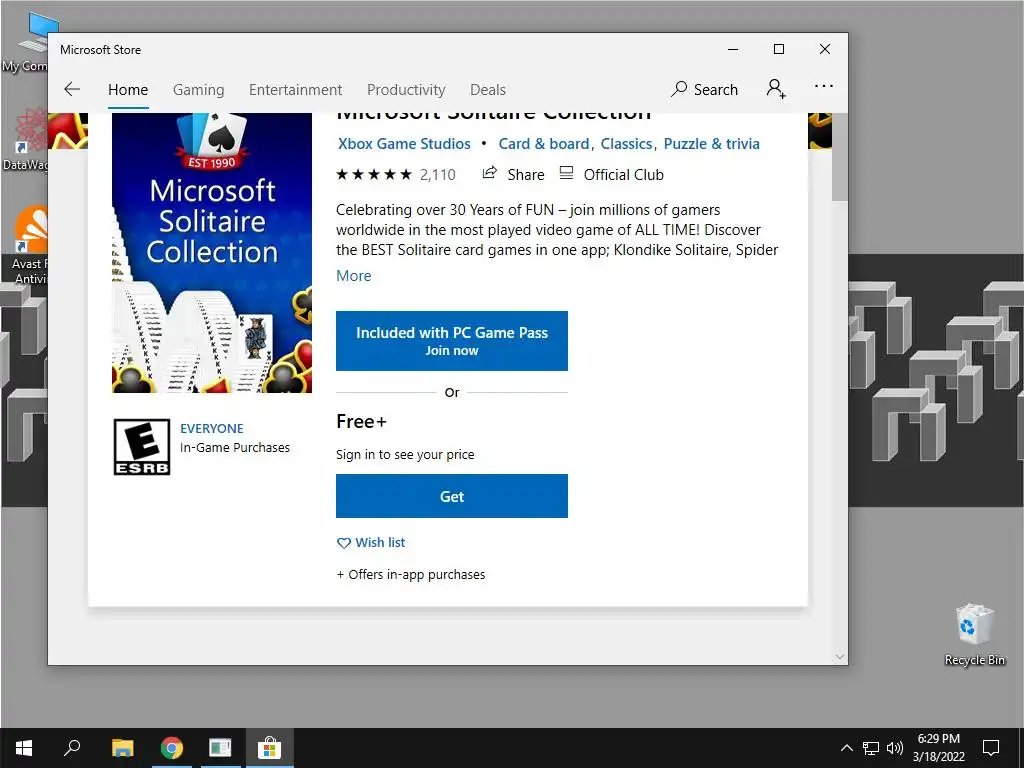
Task: Click the EVERYONE rating link
Action: click(212, 428)
